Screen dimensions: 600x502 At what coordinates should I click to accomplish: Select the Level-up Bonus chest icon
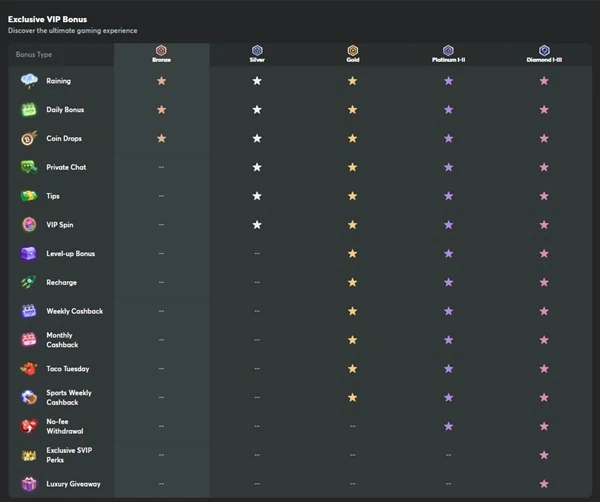(29, 253)
